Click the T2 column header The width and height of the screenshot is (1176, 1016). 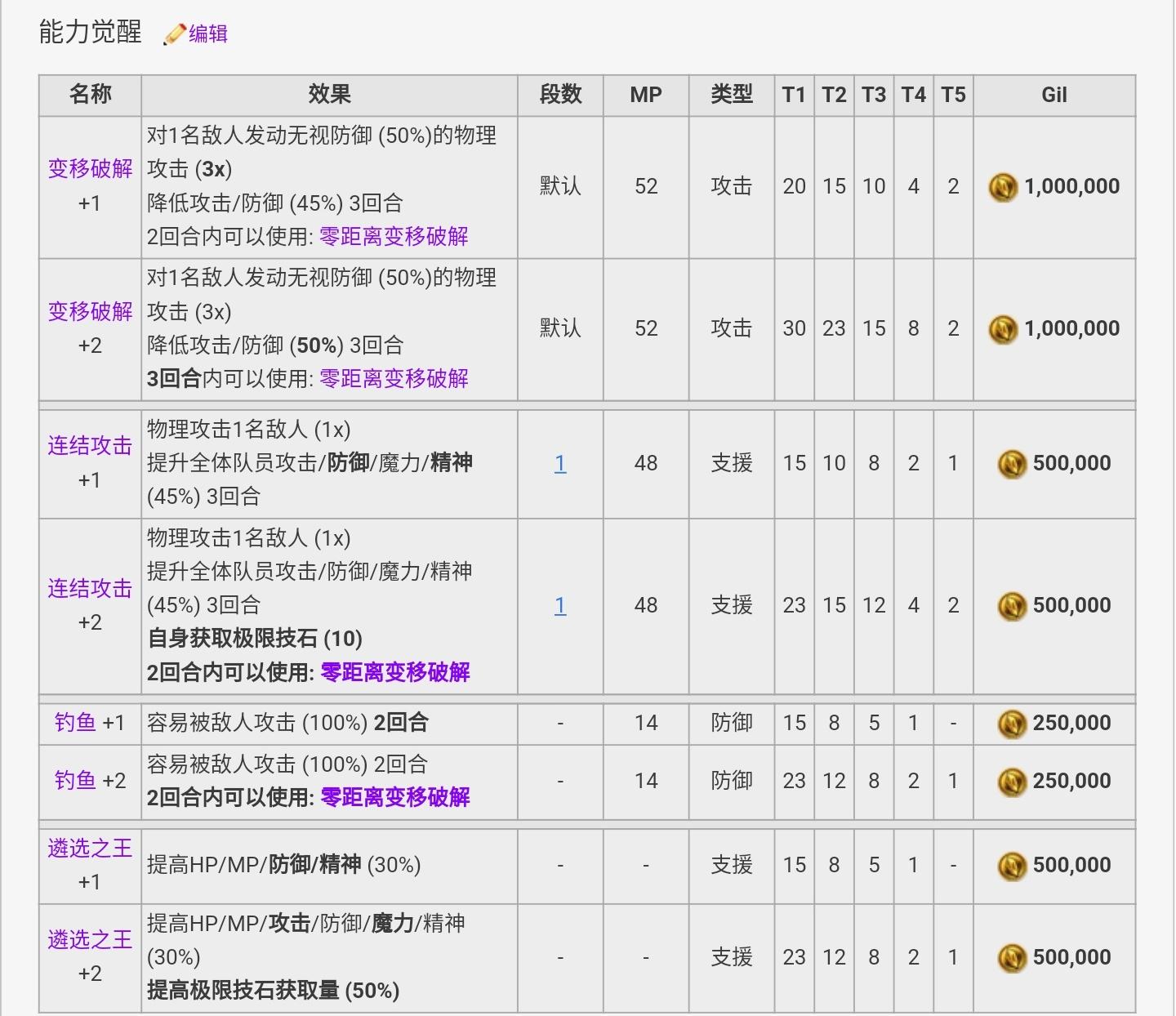[834, 95]
